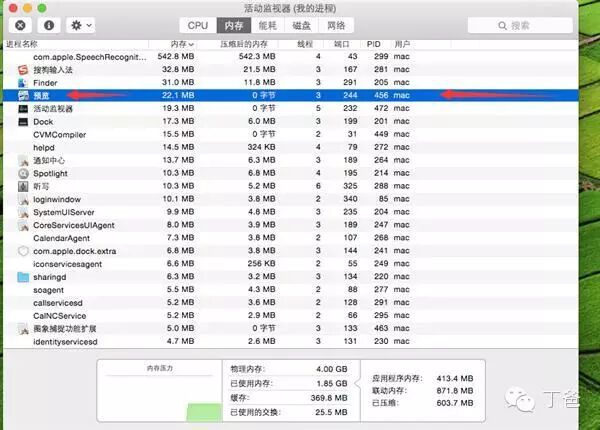Switch to the CPU tab
This screenshot has height=430, width=600.
tap(198, 25)
